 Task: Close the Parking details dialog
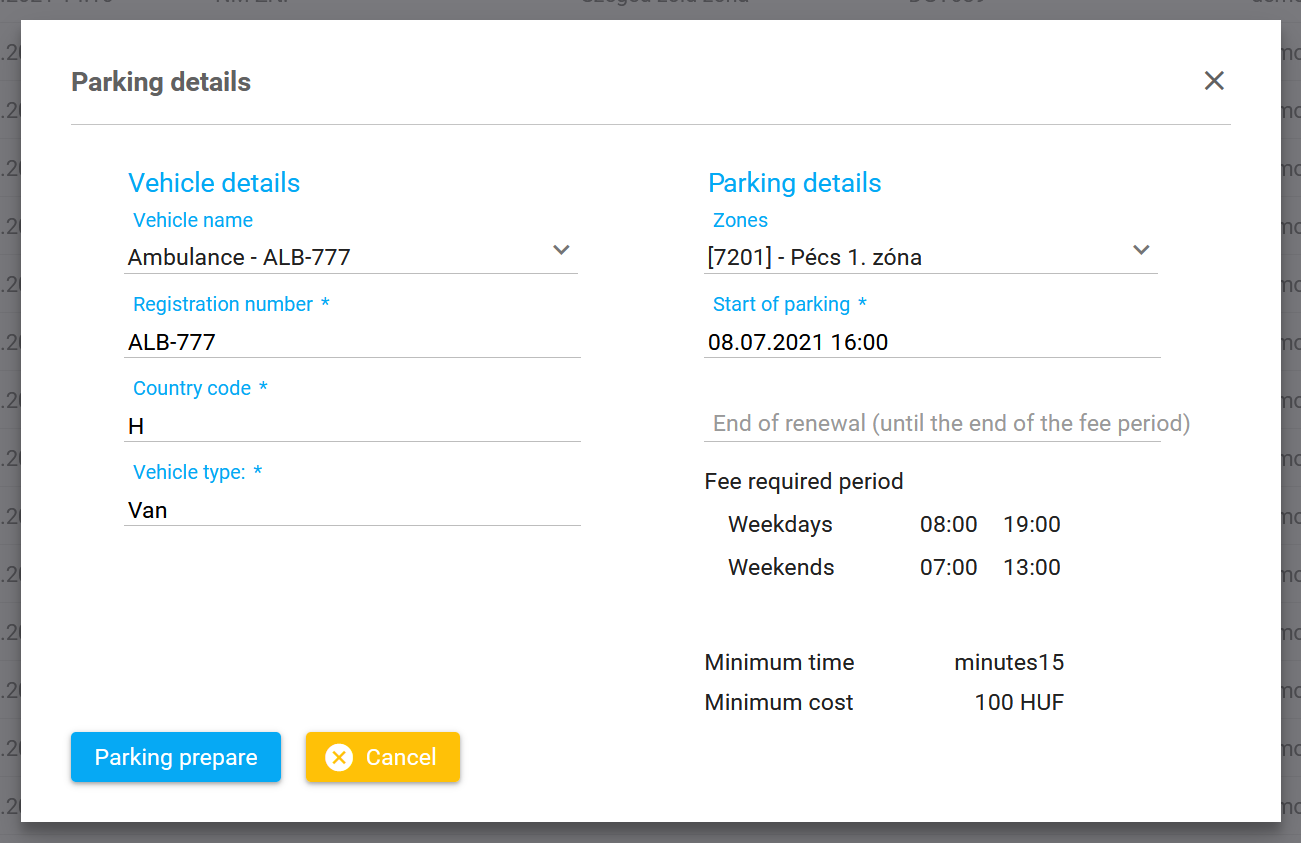[x=1214, y=81]
